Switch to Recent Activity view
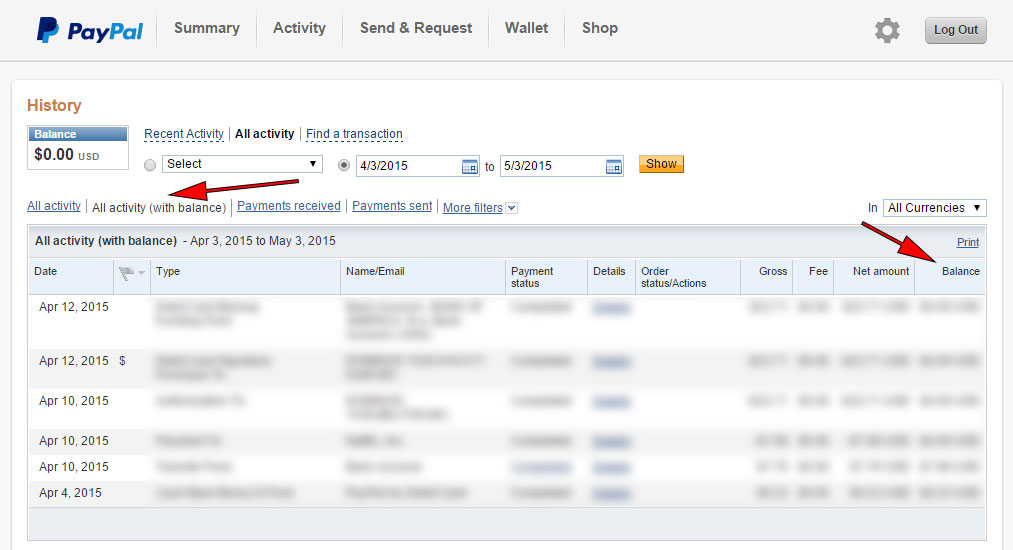 pos(183,134)
